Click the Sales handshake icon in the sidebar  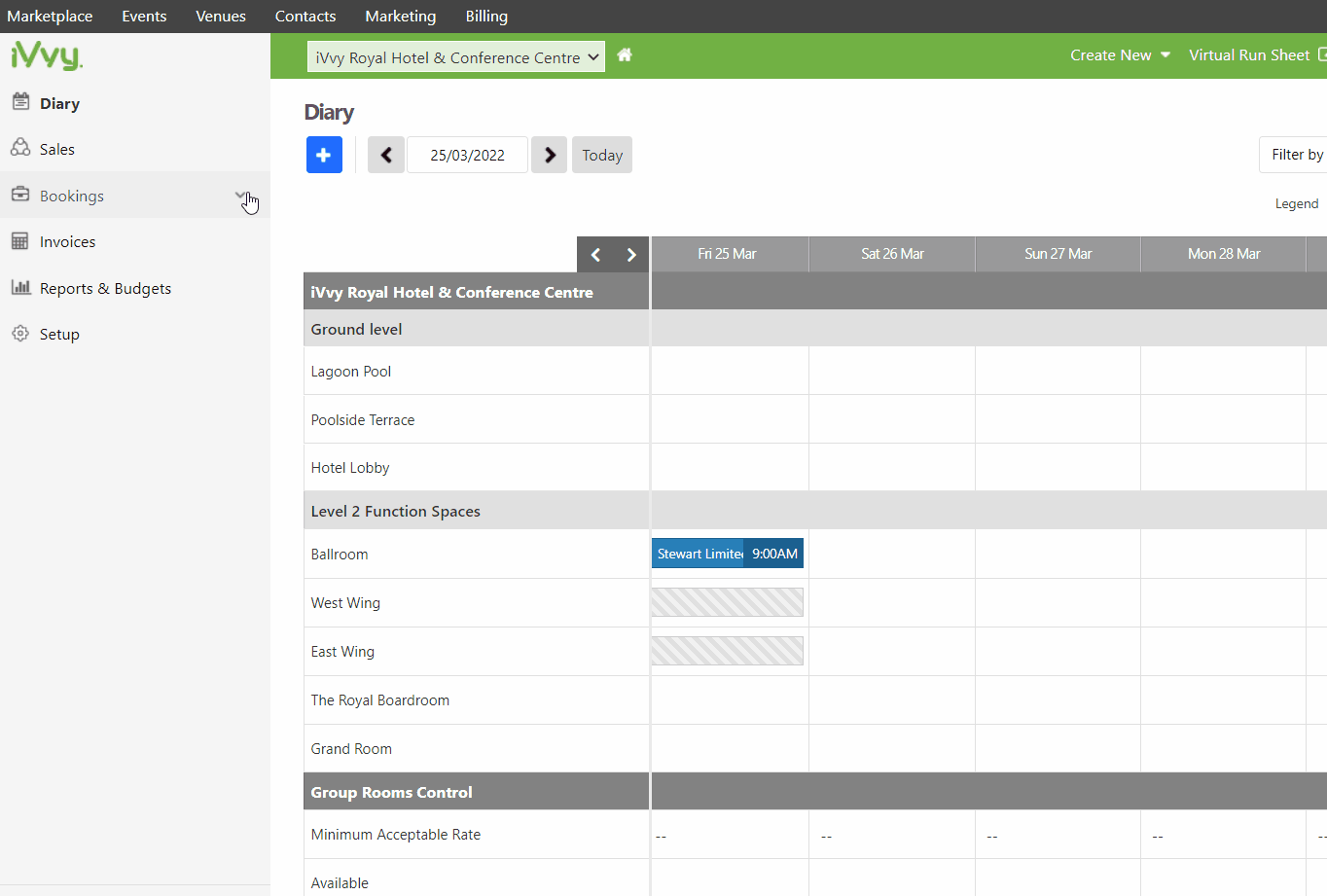[x=20, y=148]
